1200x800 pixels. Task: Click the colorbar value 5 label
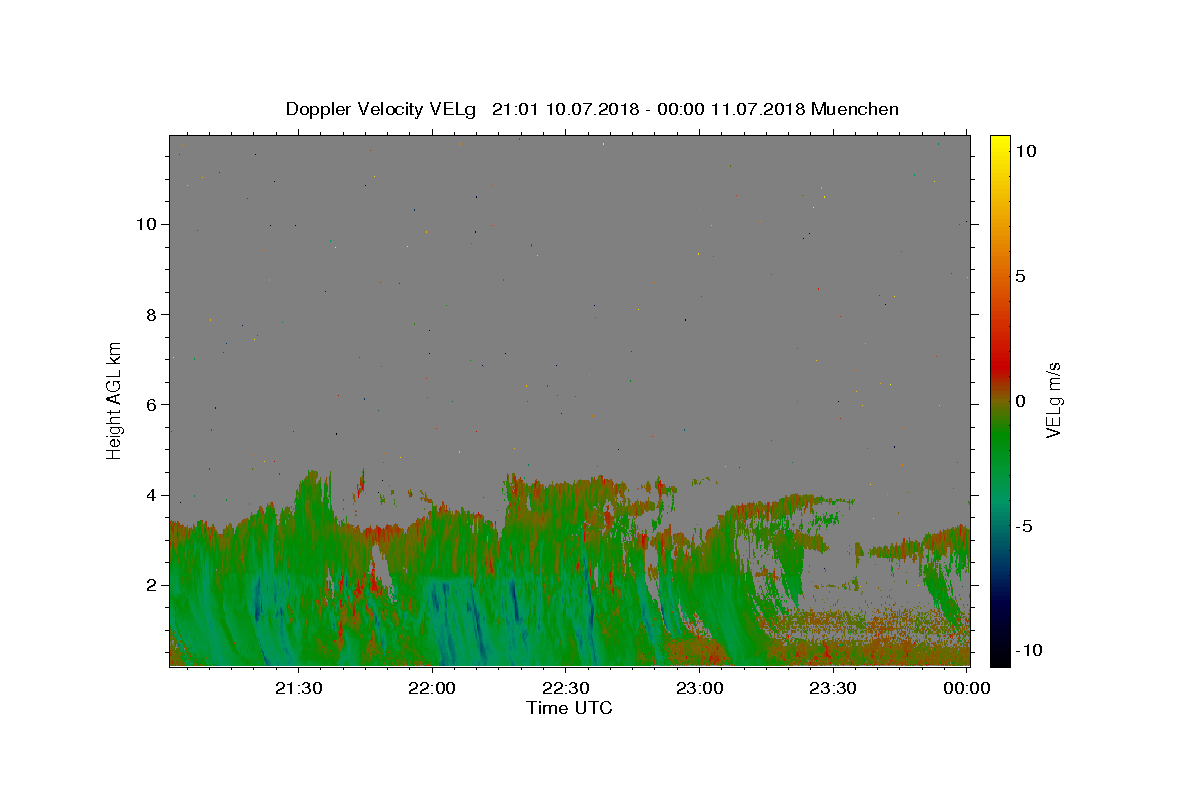click(1020, 276)
